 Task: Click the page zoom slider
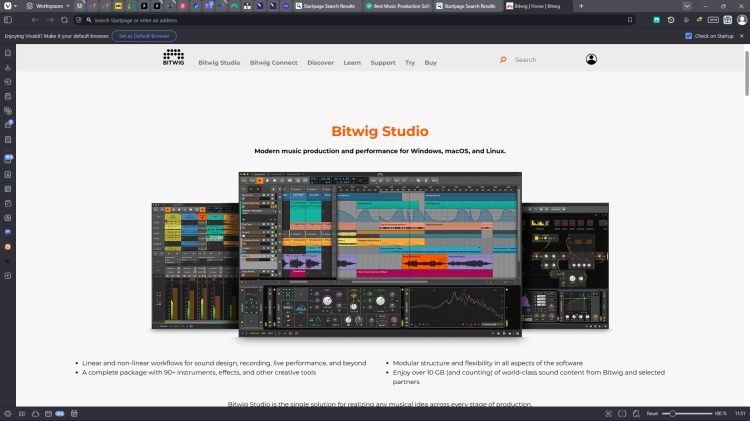pyautogui.click(x=687, y=413)
